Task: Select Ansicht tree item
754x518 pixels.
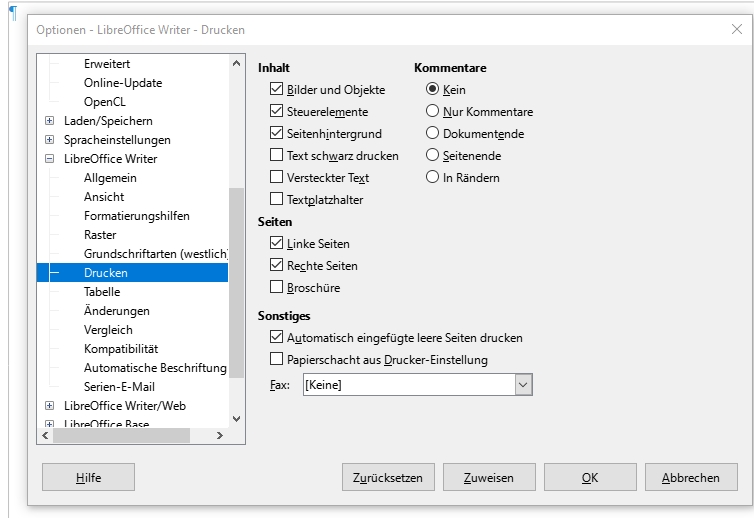Action: pyautogui.click(x=104, y=197)
